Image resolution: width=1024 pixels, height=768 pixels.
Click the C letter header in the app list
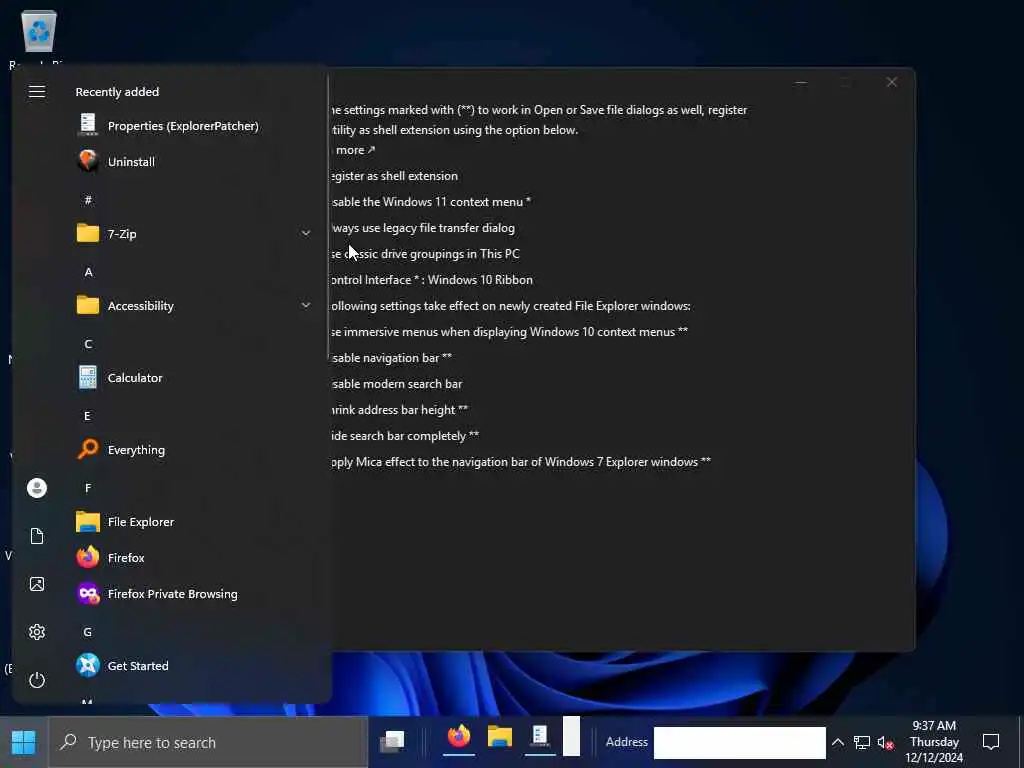[88, 344]
